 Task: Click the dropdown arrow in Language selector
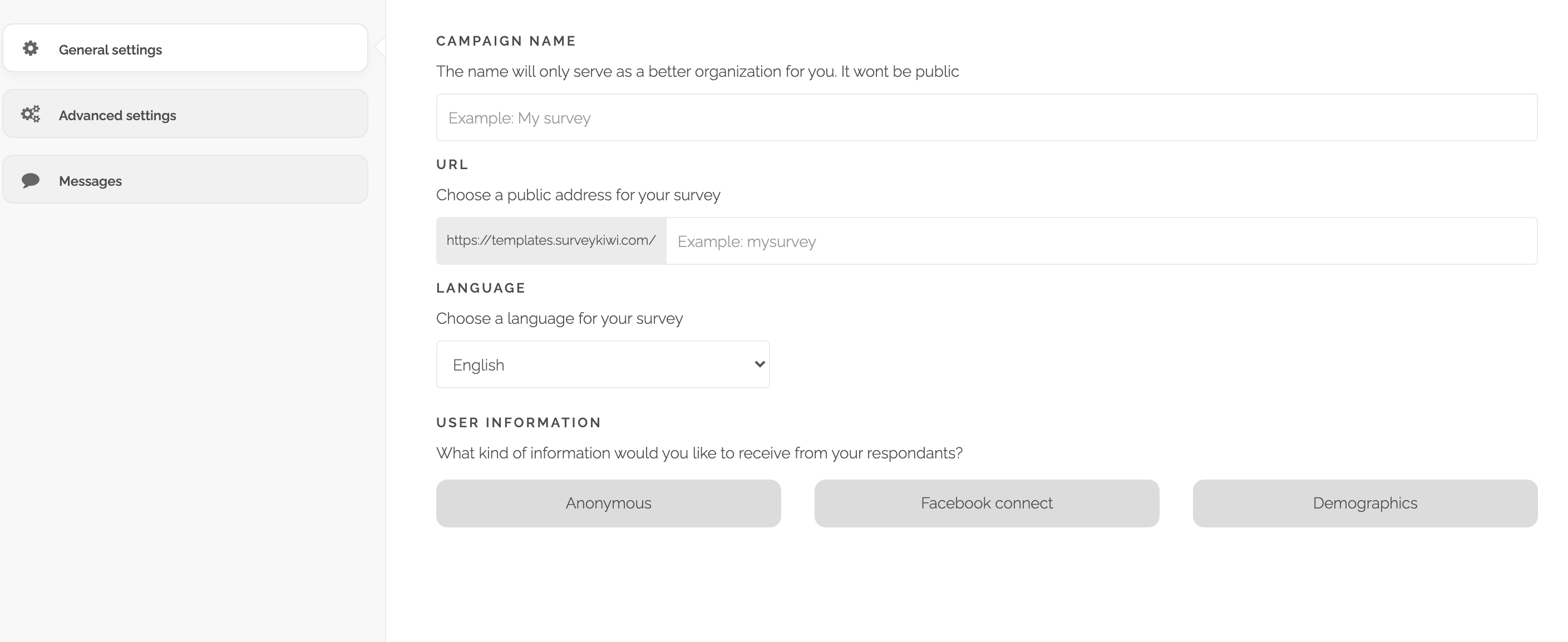coord(759,364)
